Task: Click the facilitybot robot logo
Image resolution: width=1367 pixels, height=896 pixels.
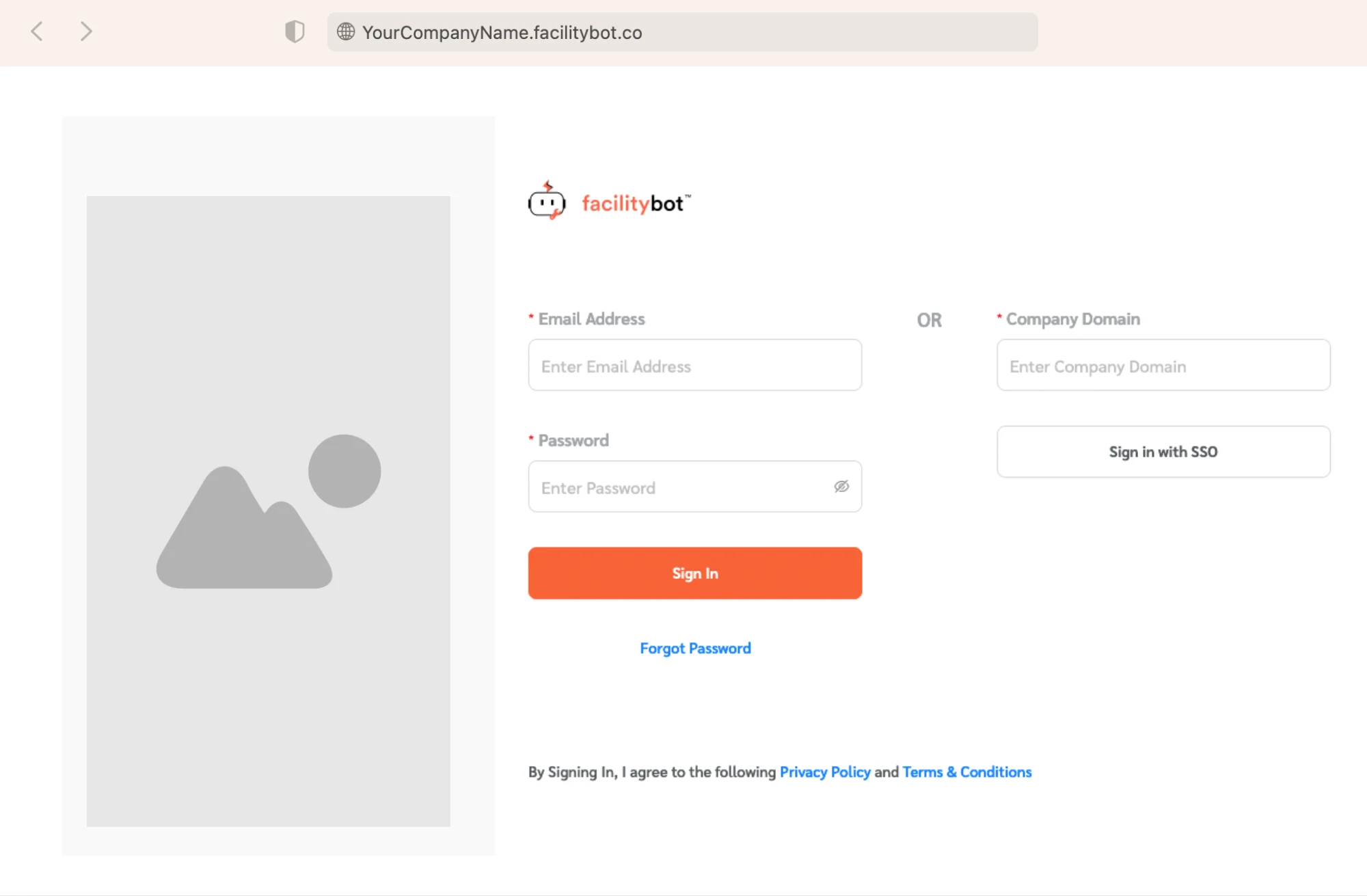Action: coord(547,202)
